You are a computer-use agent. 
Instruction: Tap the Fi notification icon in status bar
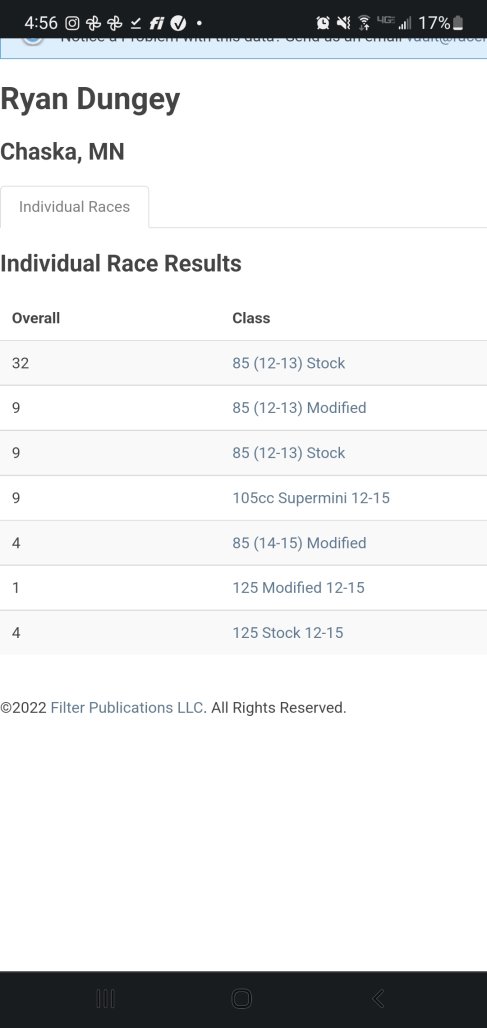[157, 24]
